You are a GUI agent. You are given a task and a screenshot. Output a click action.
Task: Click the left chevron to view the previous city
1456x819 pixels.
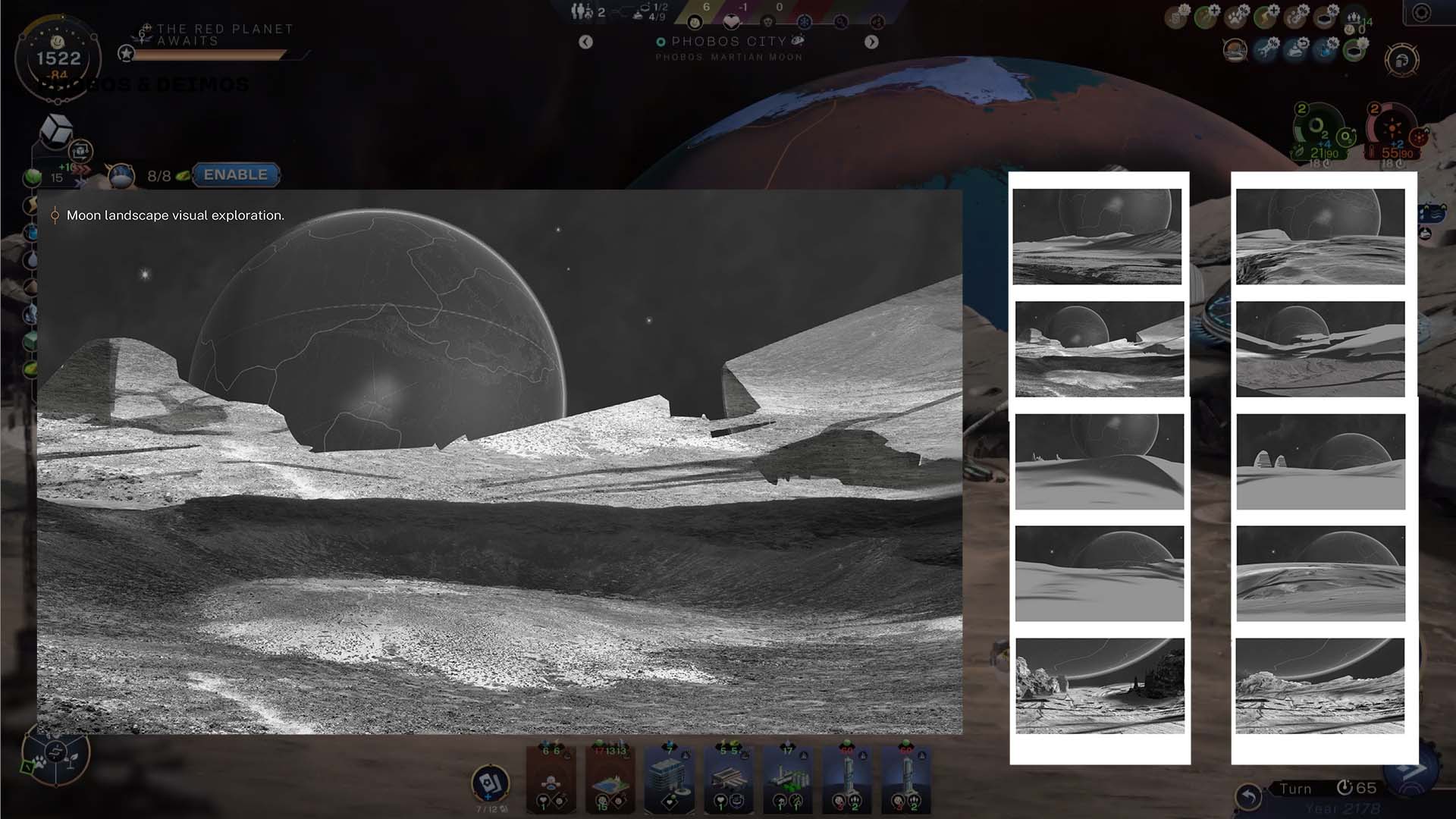[585, 42]
